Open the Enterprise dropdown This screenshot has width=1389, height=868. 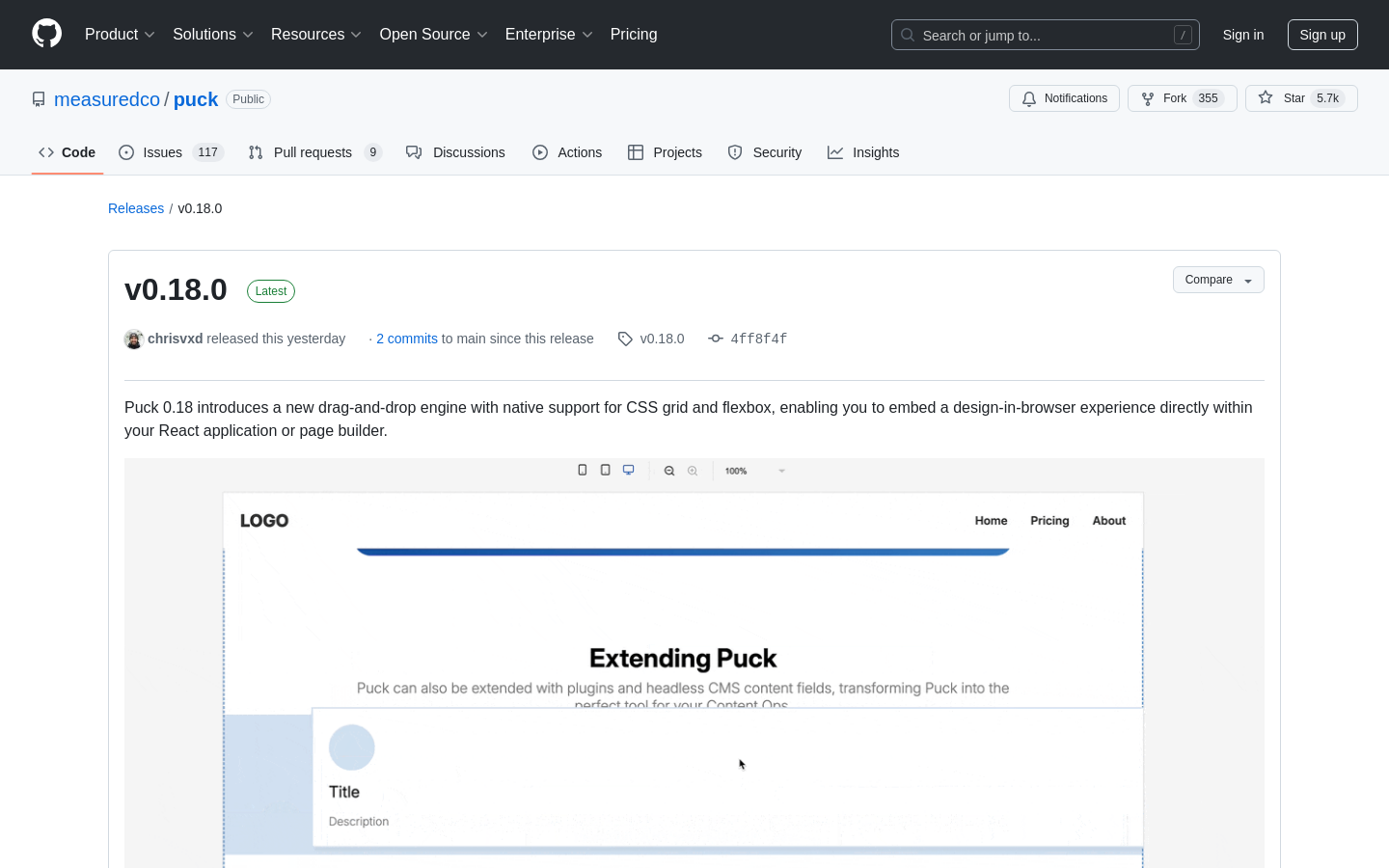point(549,35)
